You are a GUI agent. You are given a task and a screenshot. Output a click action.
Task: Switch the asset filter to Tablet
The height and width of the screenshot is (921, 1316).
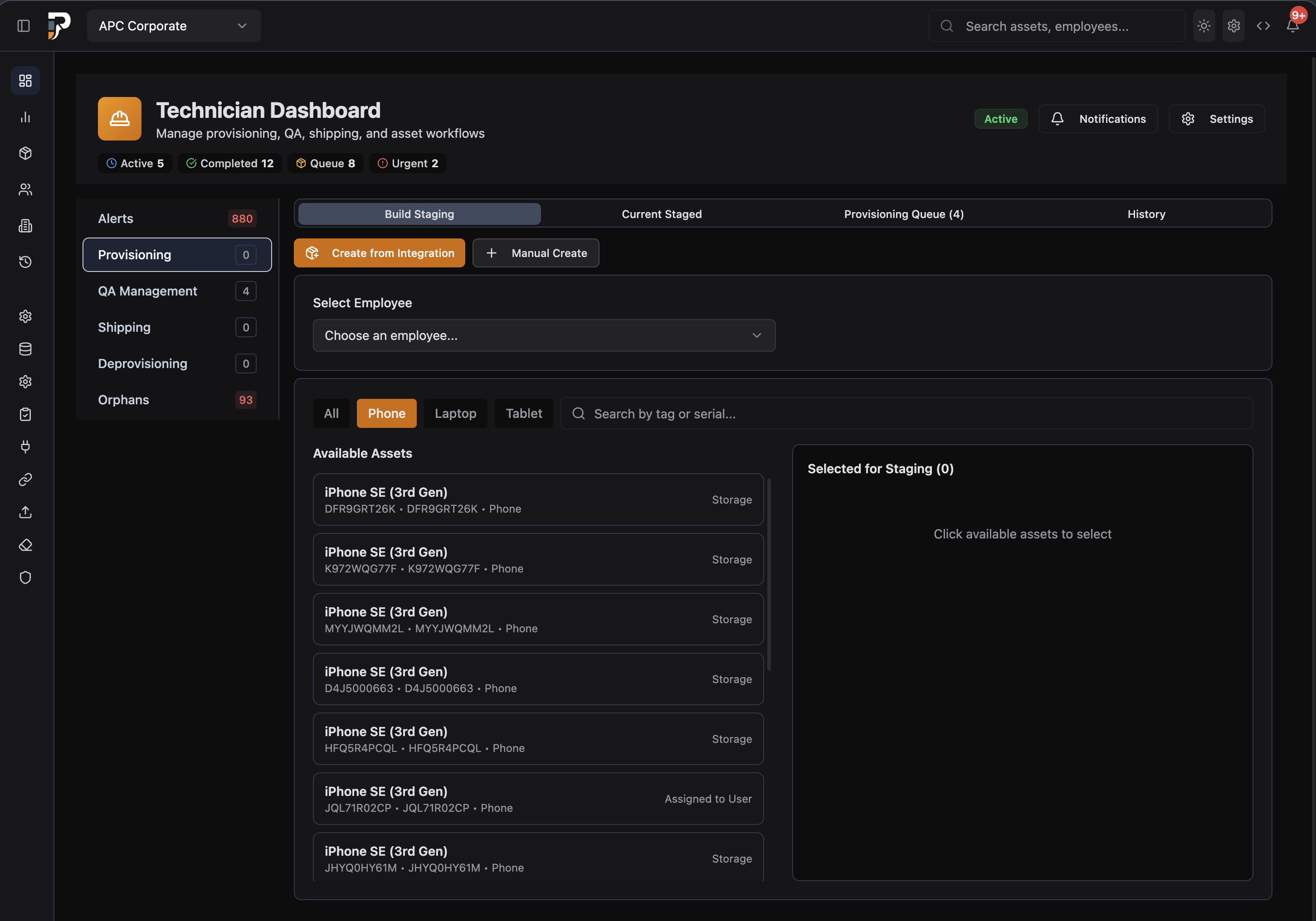tap(523, 413)
